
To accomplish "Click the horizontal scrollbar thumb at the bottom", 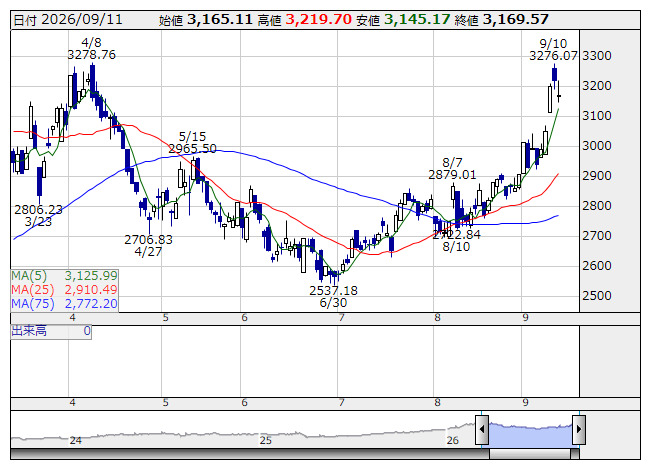I will coord(530,454).
